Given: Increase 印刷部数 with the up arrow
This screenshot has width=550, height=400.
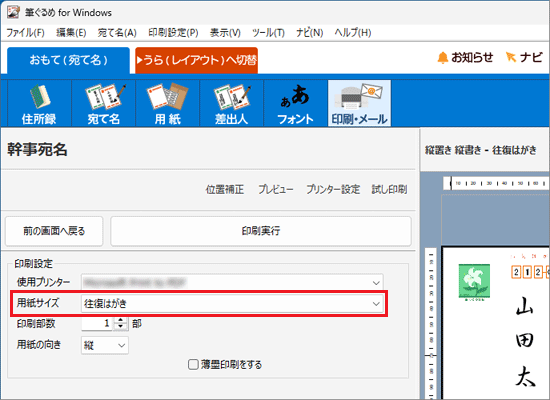Looking at the screenshot, I should point(121,320).
